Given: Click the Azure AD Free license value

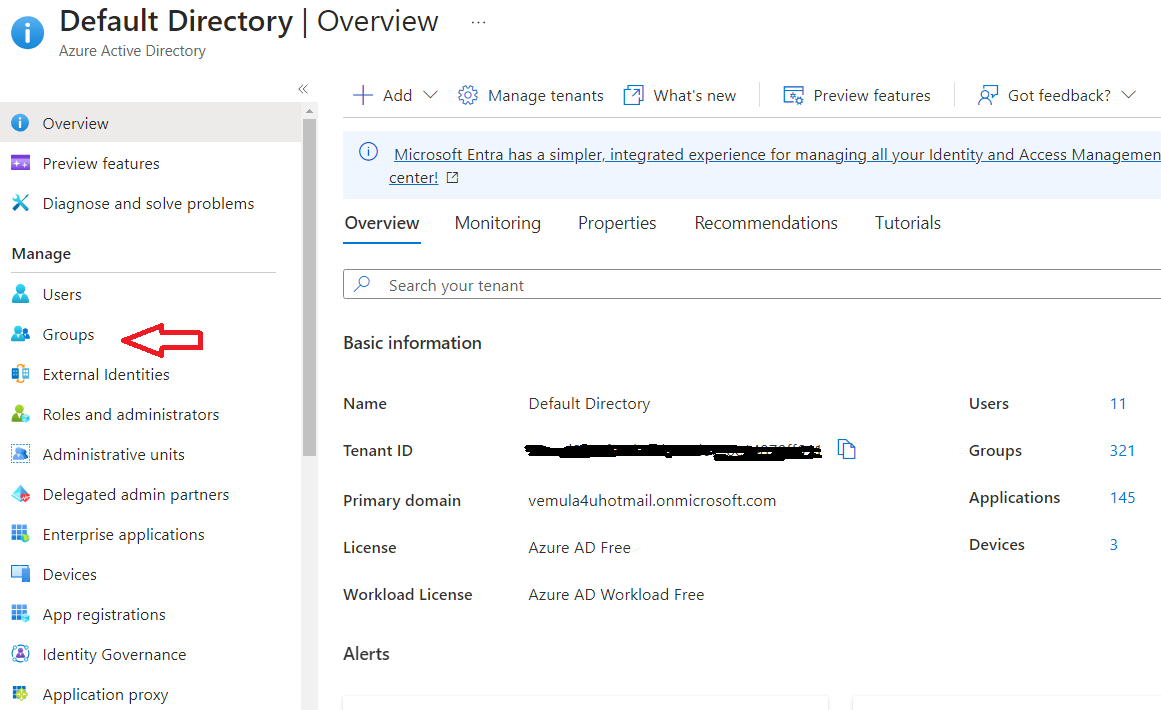Looking at the screenshot, I should pyautogui.click(x=579, y=547).
